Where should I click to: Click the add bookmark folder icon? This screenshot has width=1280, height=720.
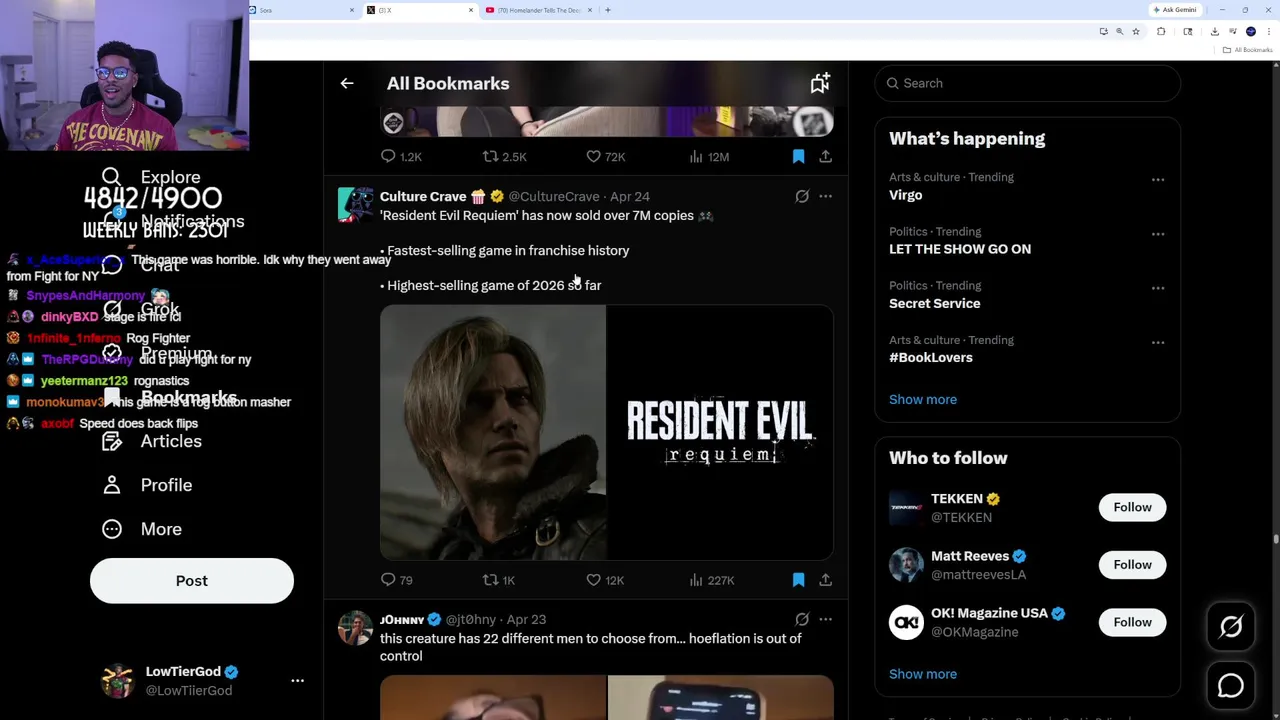click(x=820, y=83)
